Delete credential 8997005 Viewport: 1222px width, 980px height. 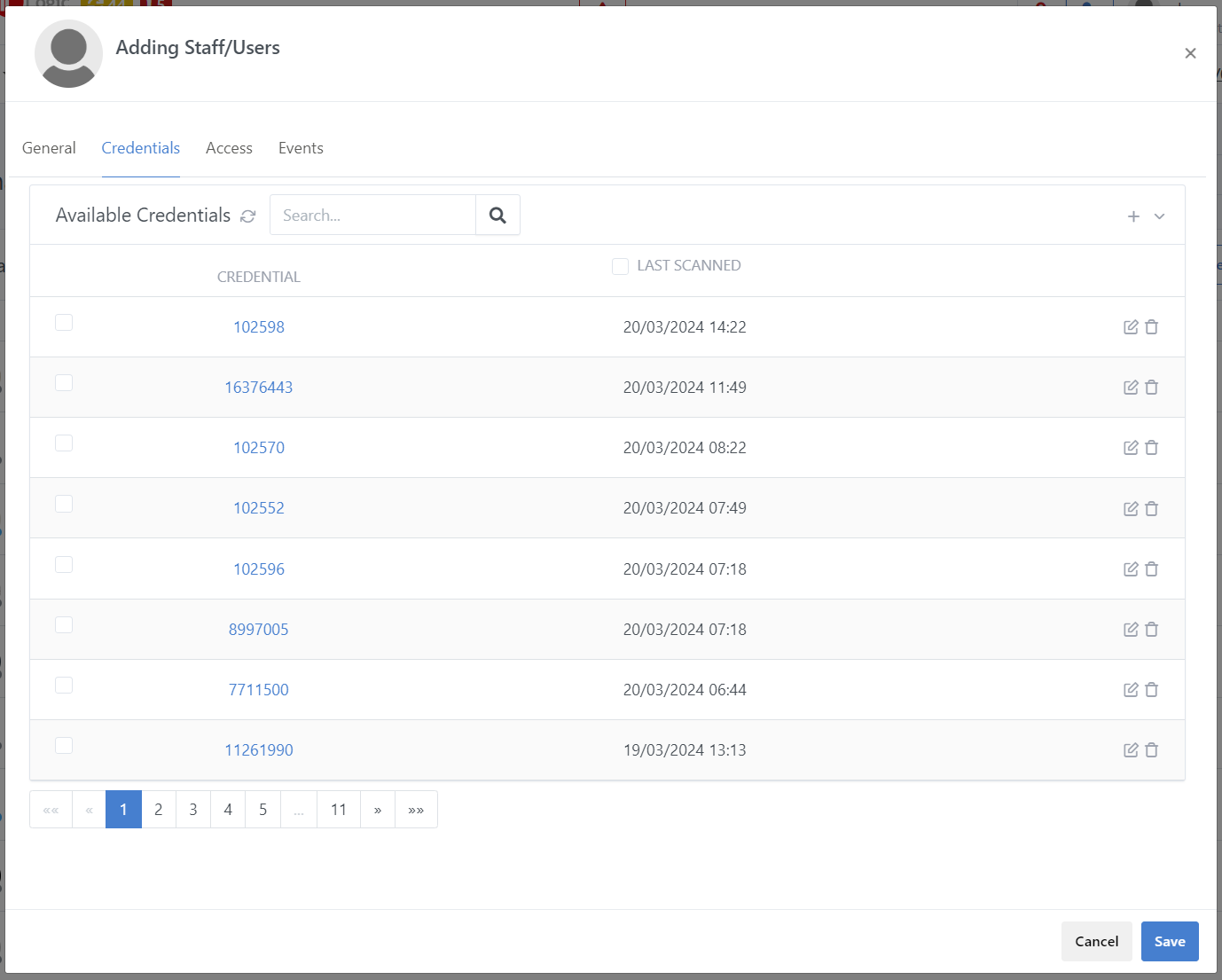click(x=1152, y=630)
